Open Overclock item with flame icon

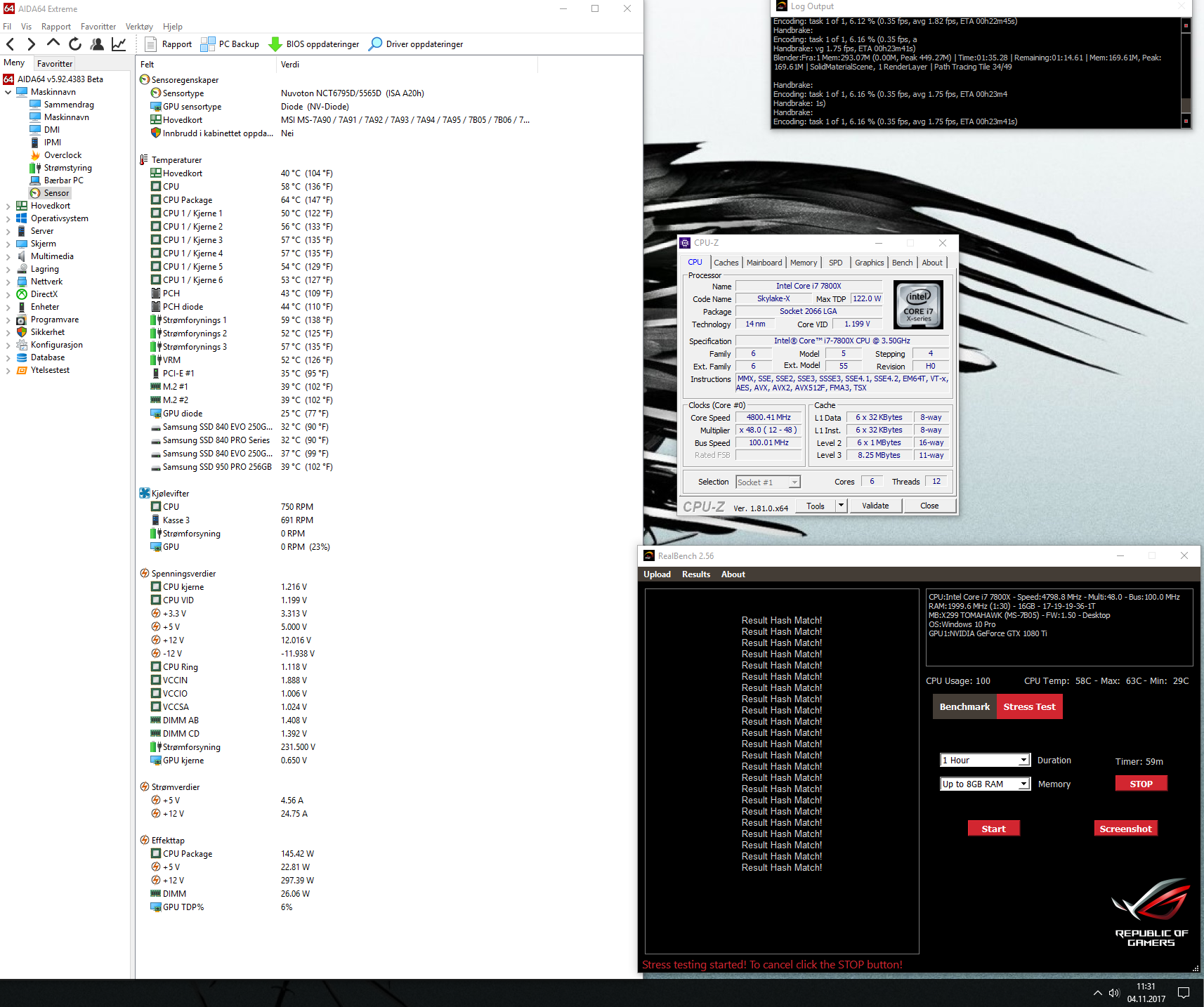pyautogui.click(x=63, y=155)
